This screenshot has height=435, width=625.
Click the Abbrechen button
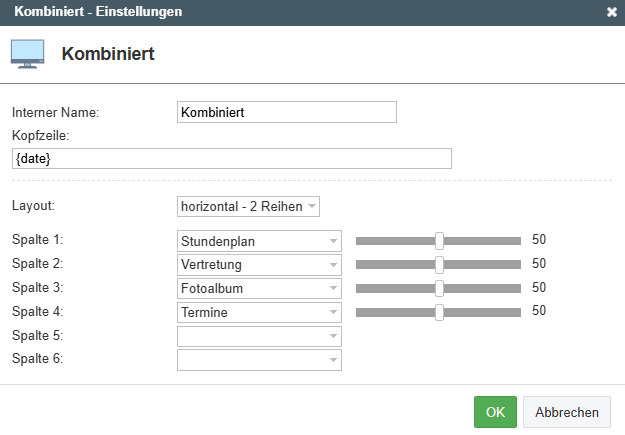coord(567,412)
